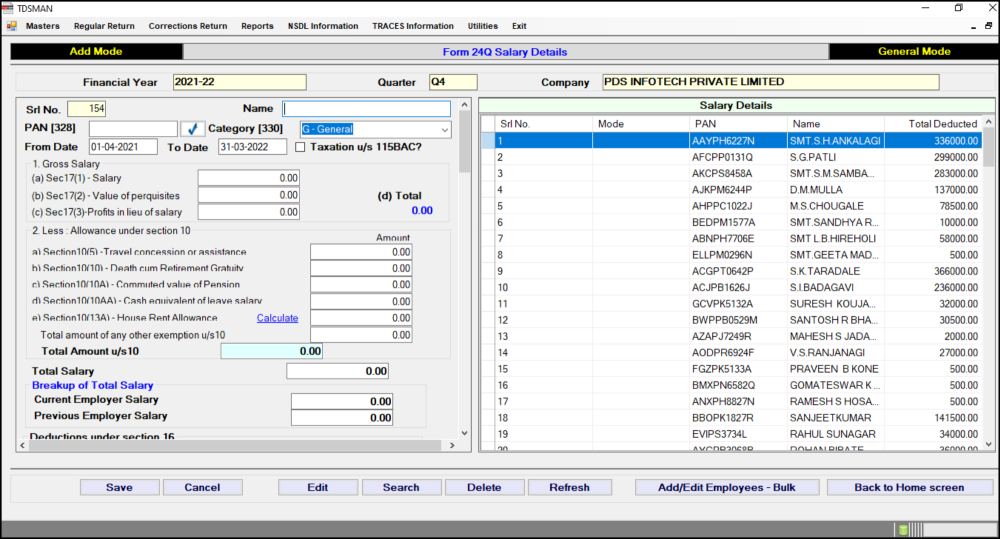Click the inner window restore icon
This screenshot has width=1000, height=539.
click(x=989, y=26)
